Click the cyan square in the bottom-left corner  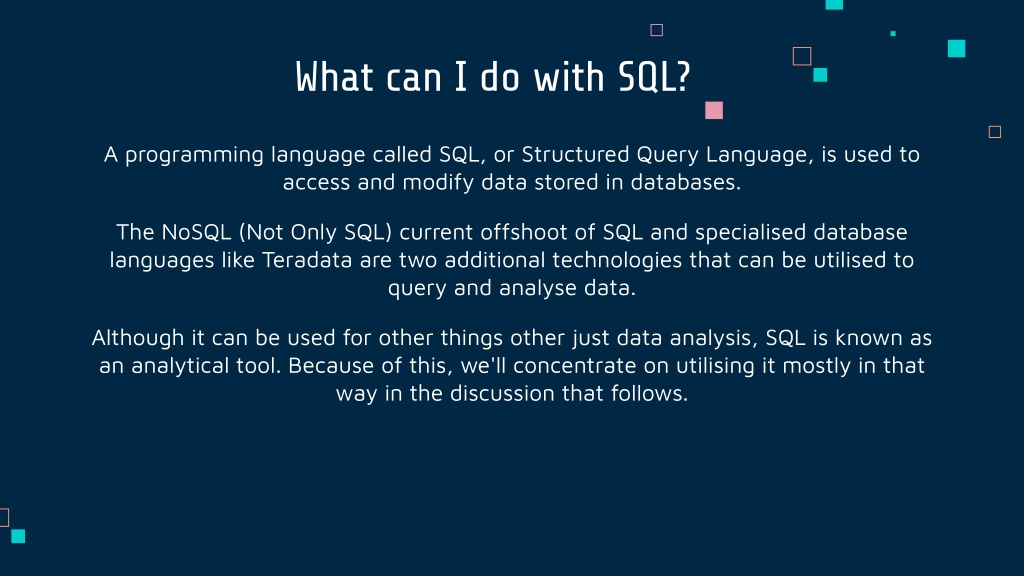pyautogui.click(x=18, y=536)
